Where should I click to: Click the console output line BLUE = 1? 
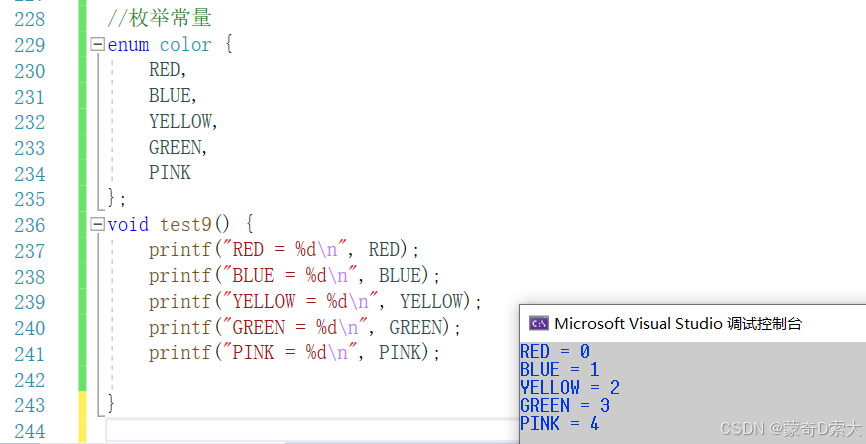(560, 369)
